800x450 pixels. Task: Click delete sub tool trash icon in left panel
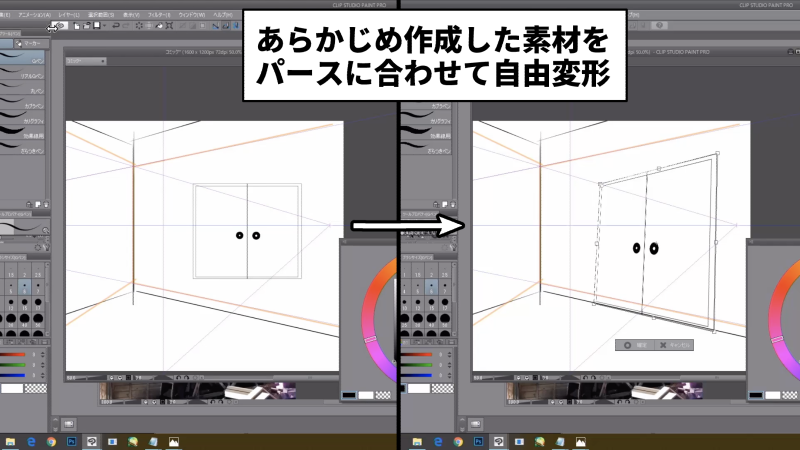coord(46,204)
